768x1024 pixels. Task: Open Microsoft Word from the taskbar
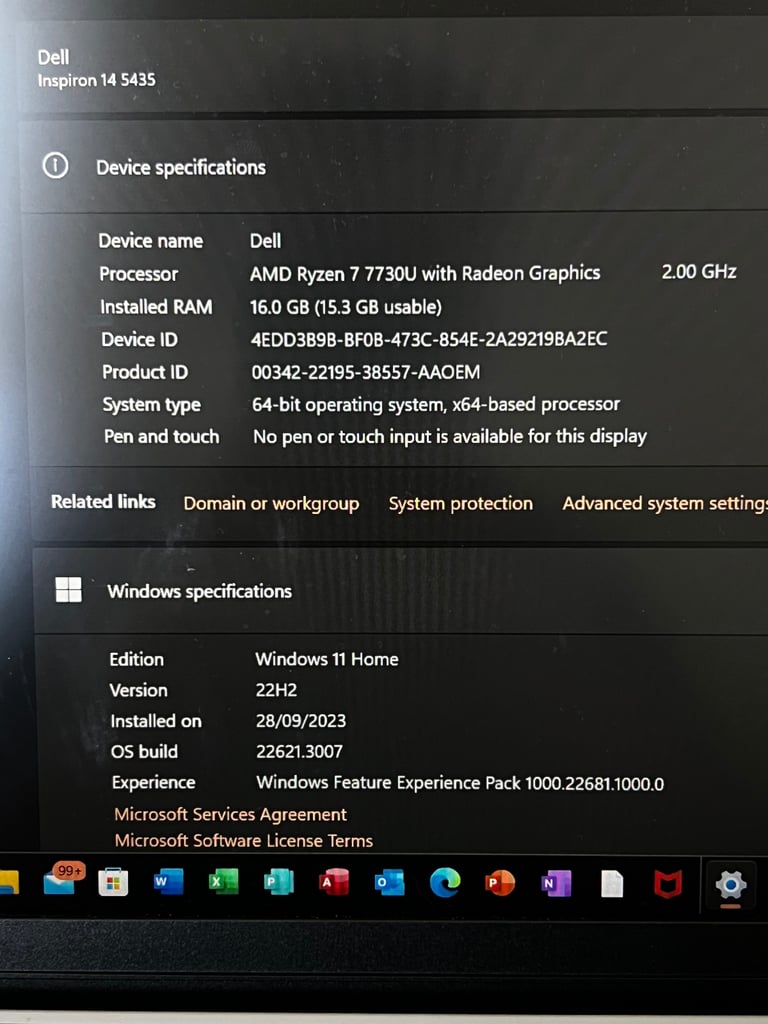[x=168, y=882]
